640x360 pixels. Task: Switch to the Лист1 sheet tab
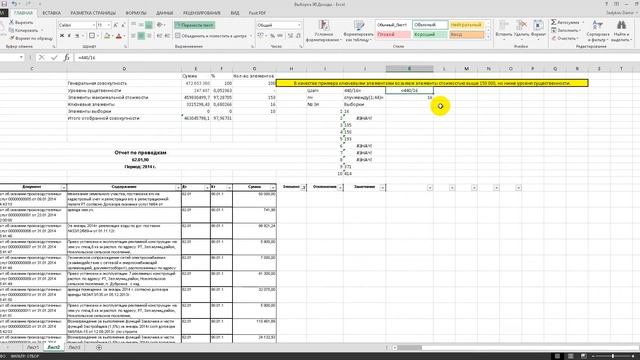tap(33, 347)
